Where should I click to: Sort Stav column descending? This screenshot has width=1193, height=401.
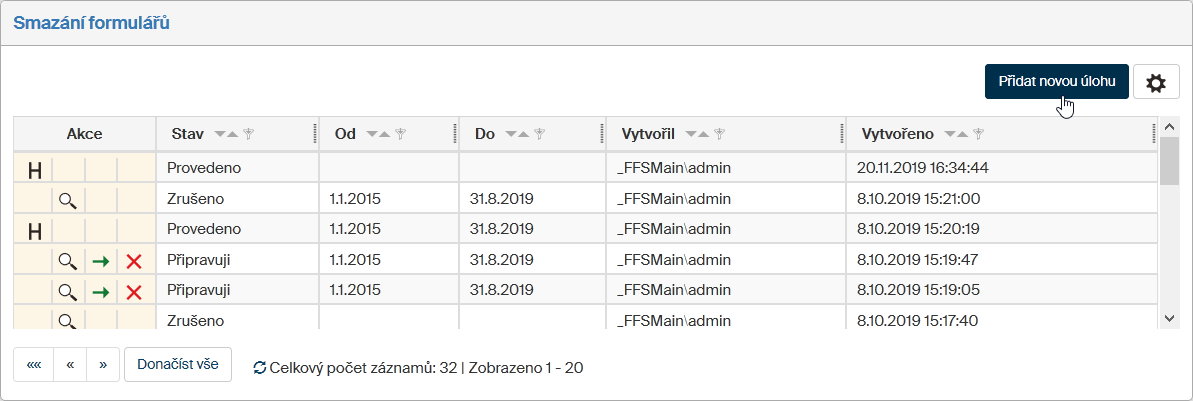coord(222,134)
